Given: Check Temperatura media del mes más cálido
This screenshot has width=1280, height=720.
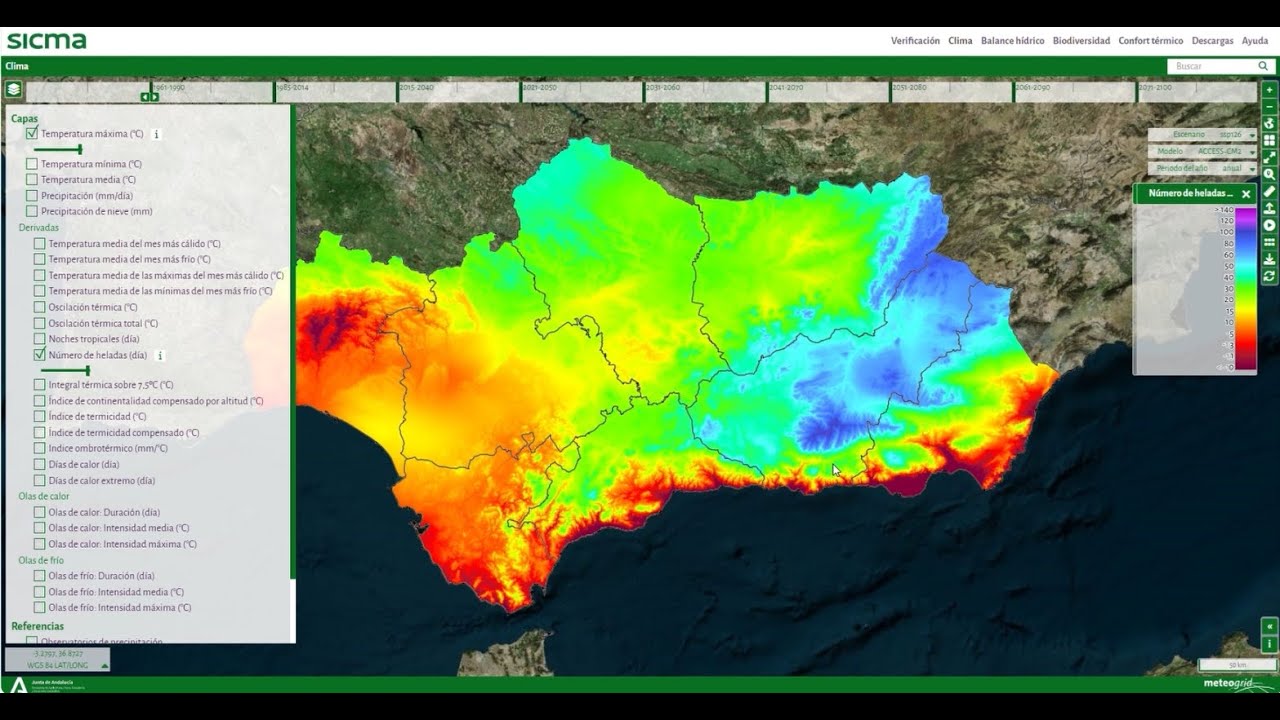Looking at the screenshot, I should click(x=40, y=244).
